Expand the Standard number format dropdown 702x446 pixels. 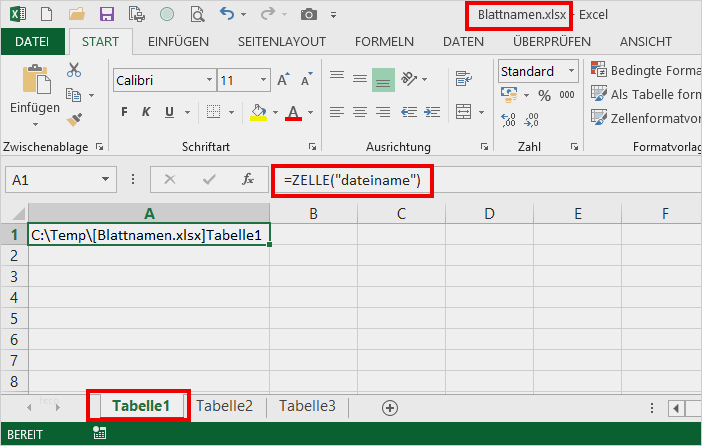(x=571, y=72)
